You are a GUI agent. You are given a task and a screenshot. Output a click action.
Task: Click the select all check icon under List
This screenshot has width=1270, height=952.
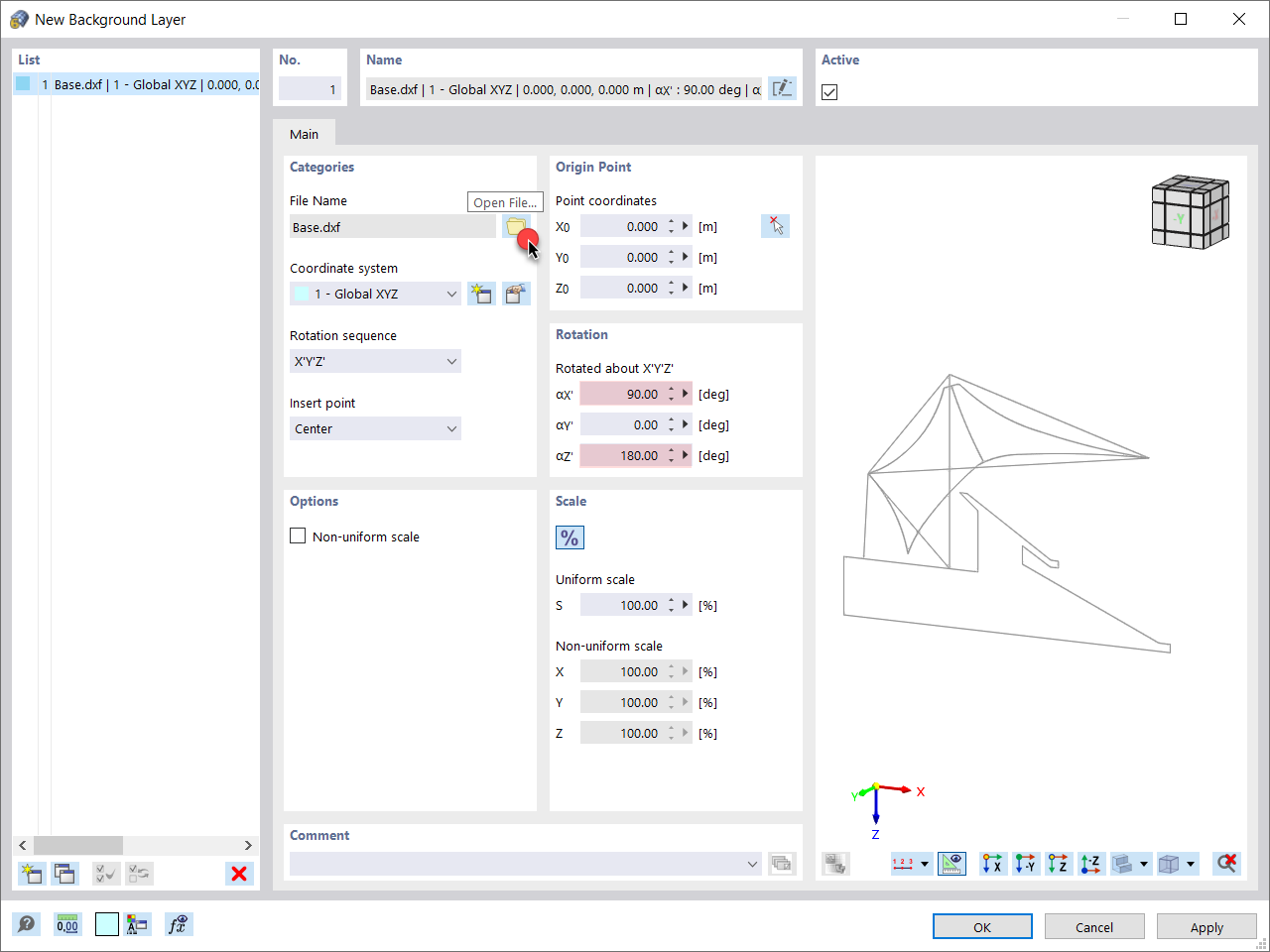click(x=106, y=874)
